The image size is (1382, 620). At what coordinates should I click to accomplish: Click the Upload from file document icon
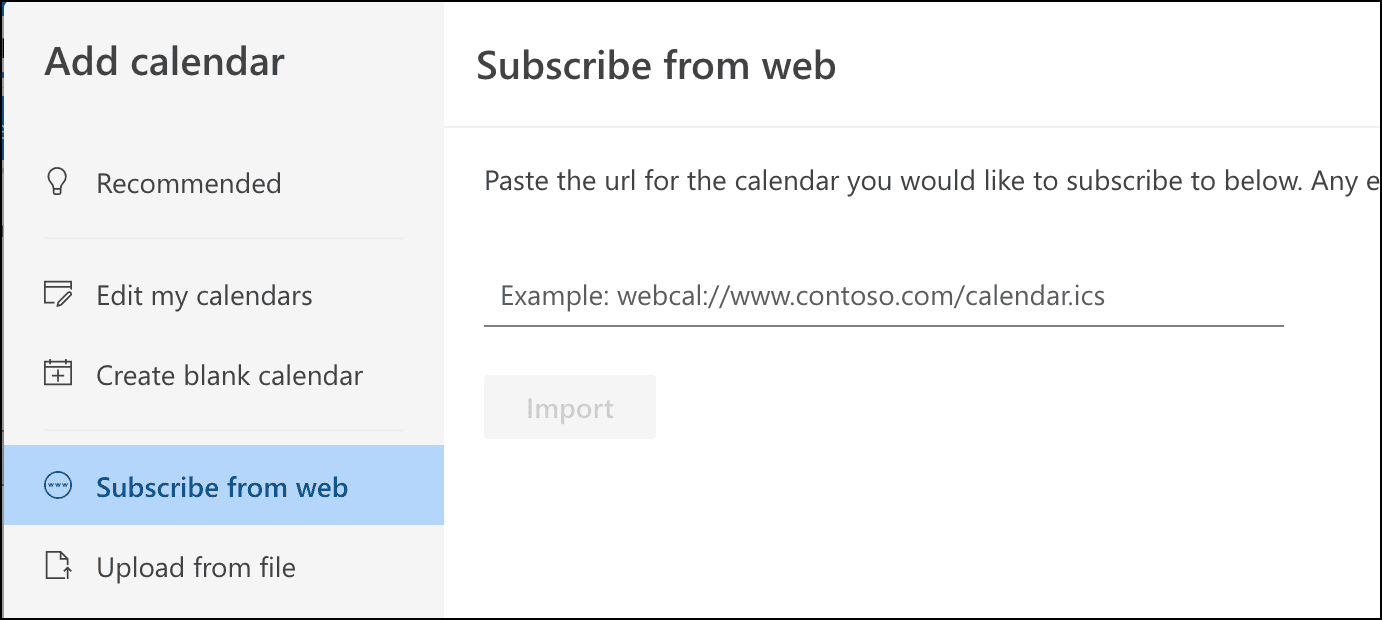[58, 567]
